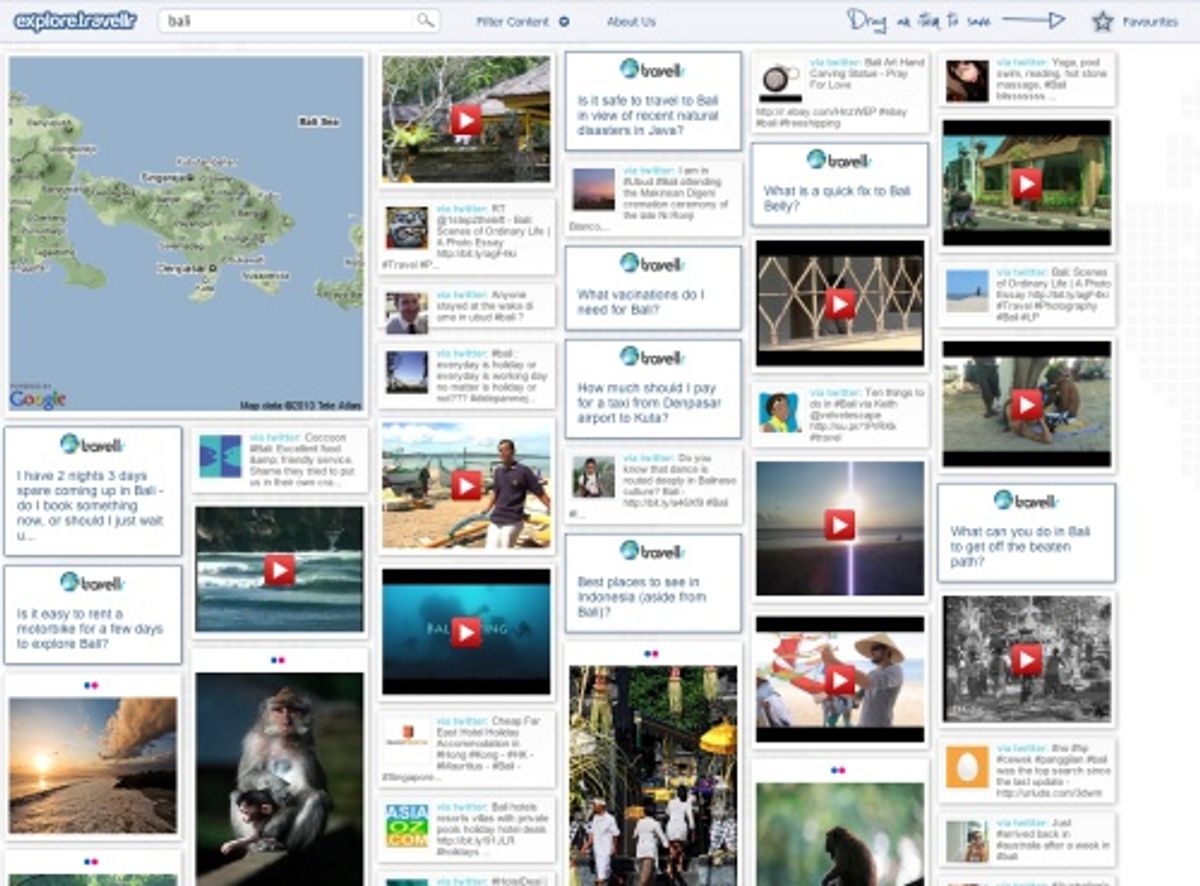Click the 'What vacinations do I need for Bali?' card
Screen dimensions: 1200x886
click(653, 288)
